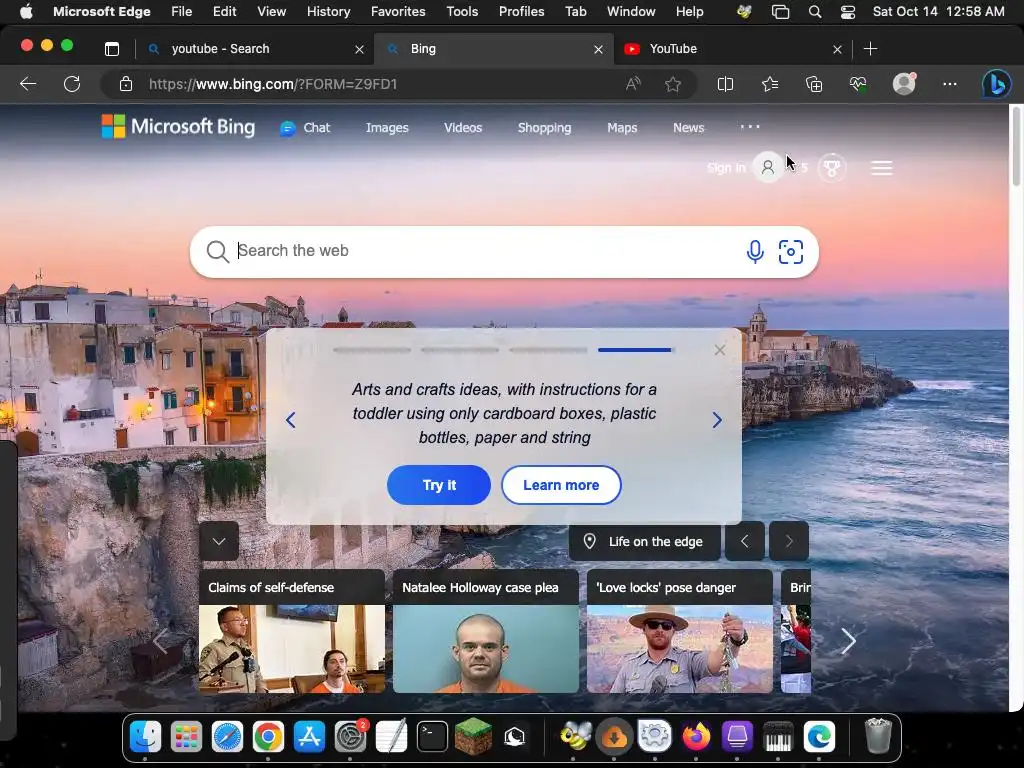Open the Natalee Holloway case plea card

click(486, 631)
